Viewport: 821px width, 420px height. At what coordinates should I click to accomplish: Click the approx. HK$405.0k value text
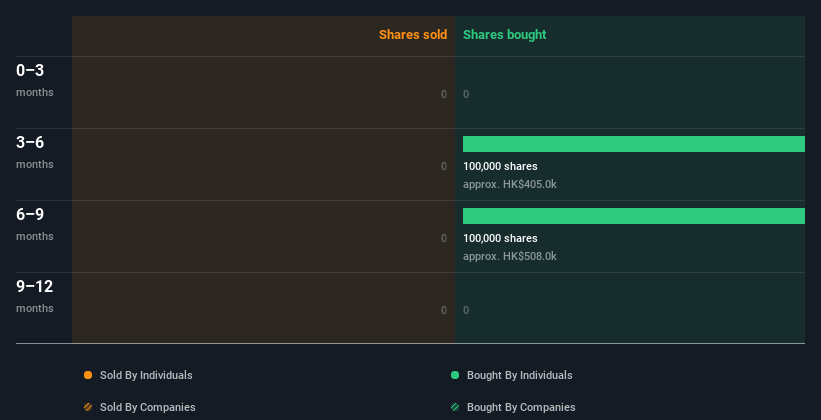tap(509, 184)
